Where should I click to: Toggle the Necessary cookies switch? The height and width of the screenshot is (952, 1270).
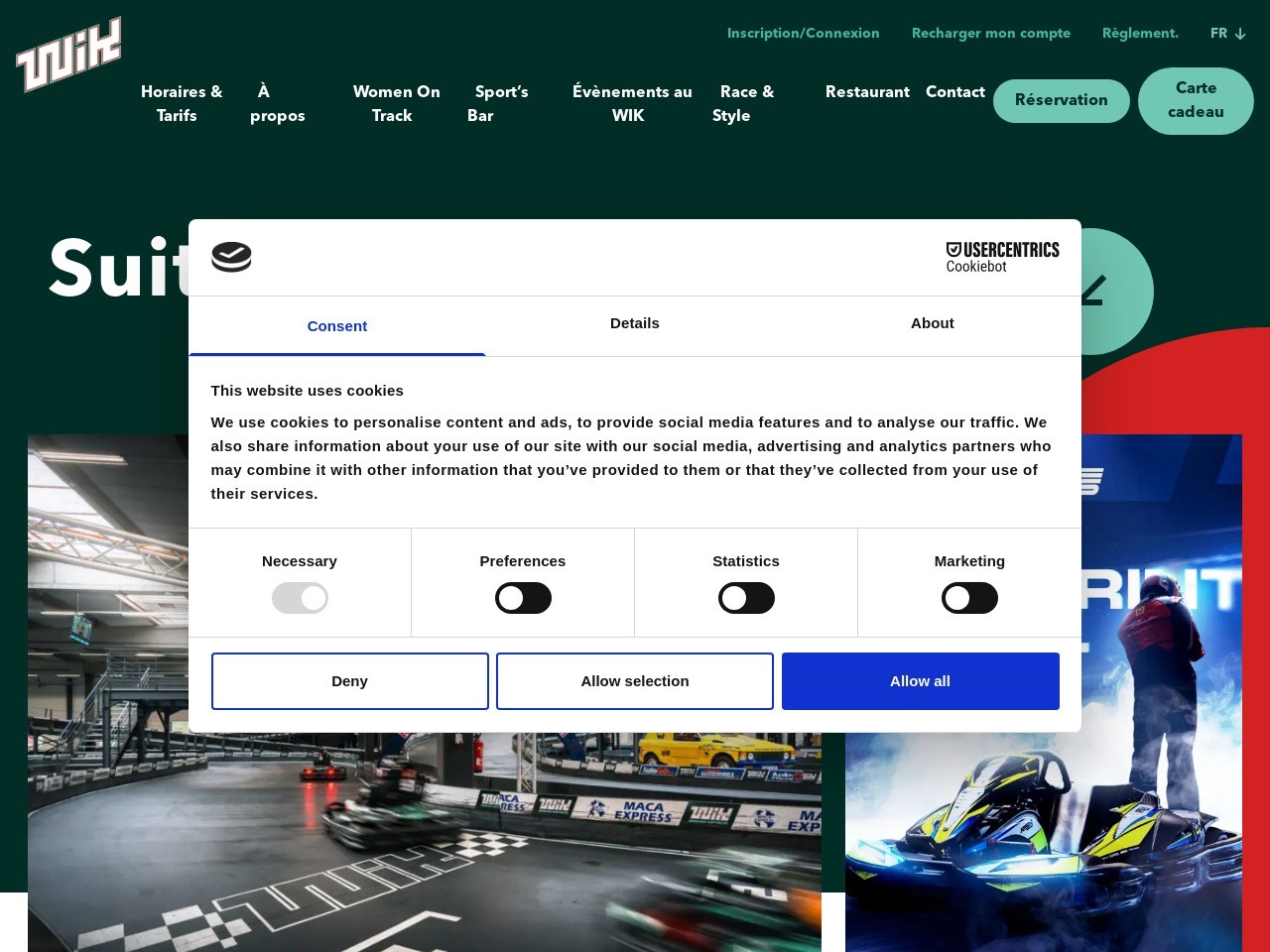(300, 598)
